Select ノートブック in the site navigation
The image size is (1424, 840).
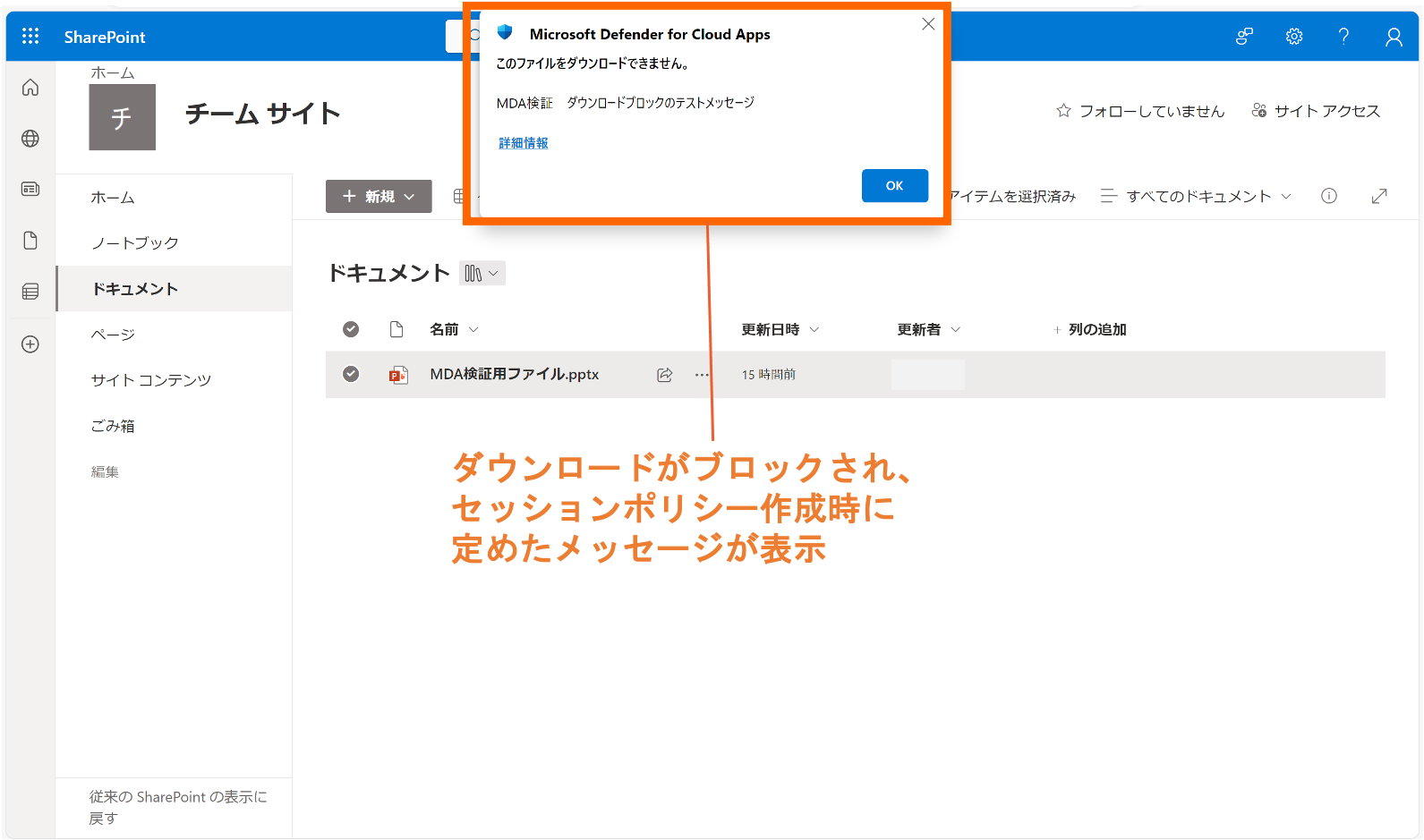point(135,243)
